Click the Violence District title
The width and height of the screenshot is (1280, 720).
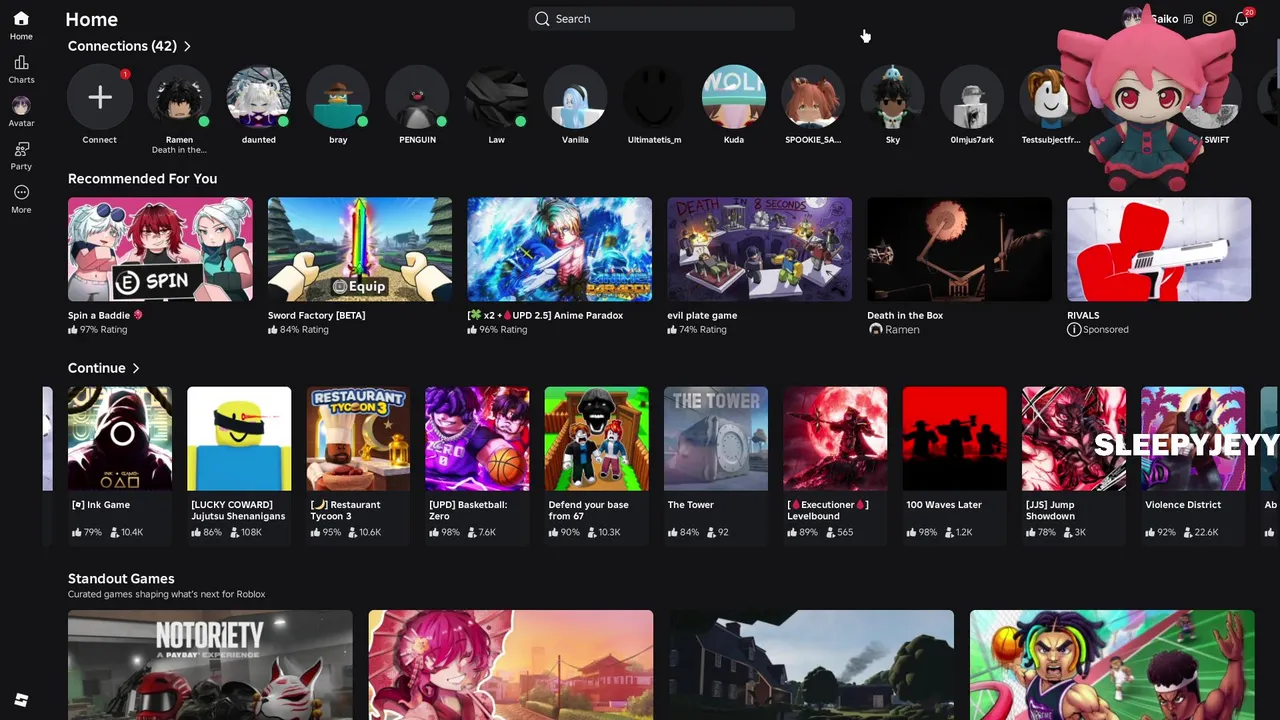coord(1183,505)
